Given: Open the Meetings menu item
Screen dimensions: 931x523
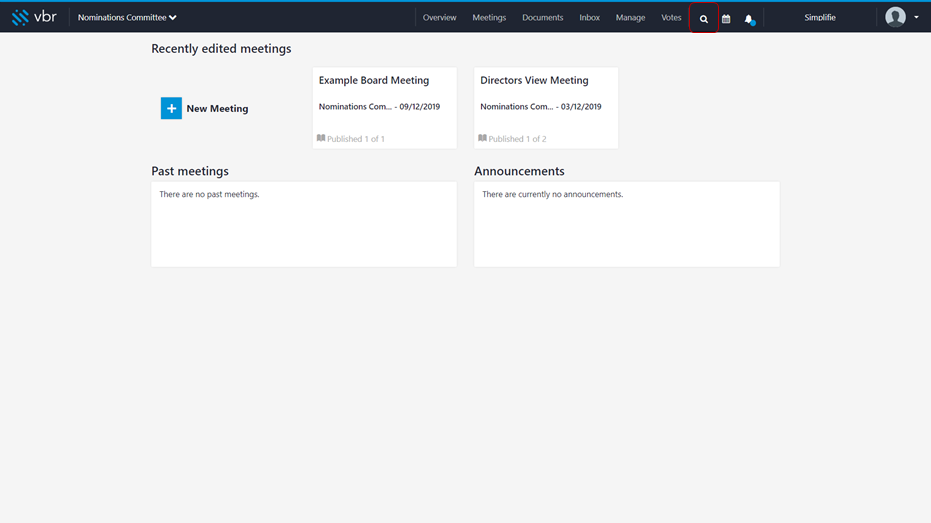Looking at the screenshot, I should 489,17.
